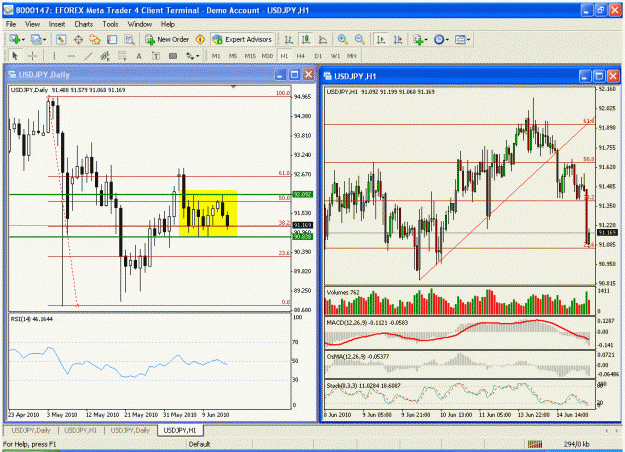625x452 pixels.
Task: Switch timeframe to W1
Action: pyautogui.click(x=335, y=56)
